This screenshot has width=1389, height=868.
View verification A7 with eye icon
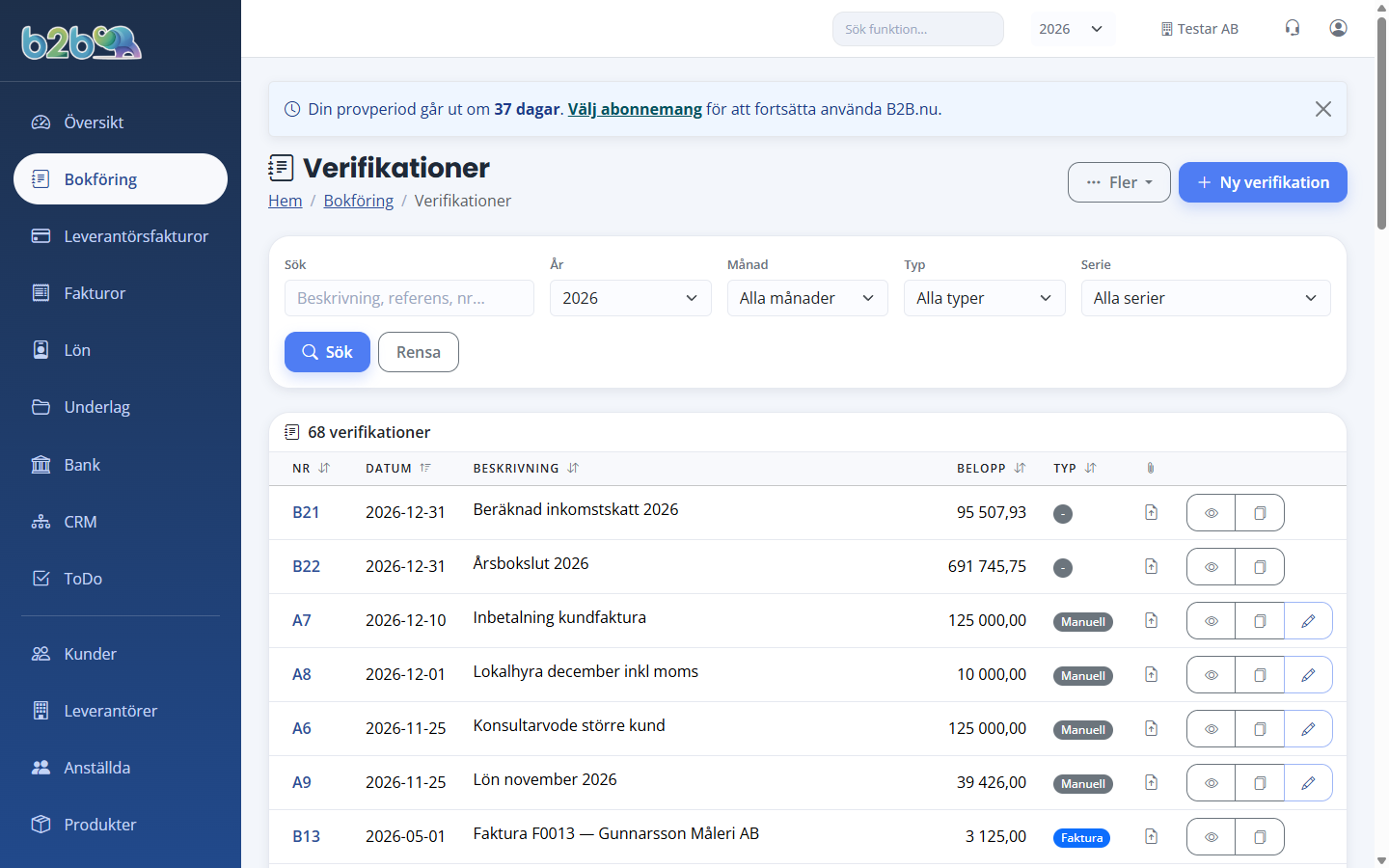click(x=1212, y=621)
